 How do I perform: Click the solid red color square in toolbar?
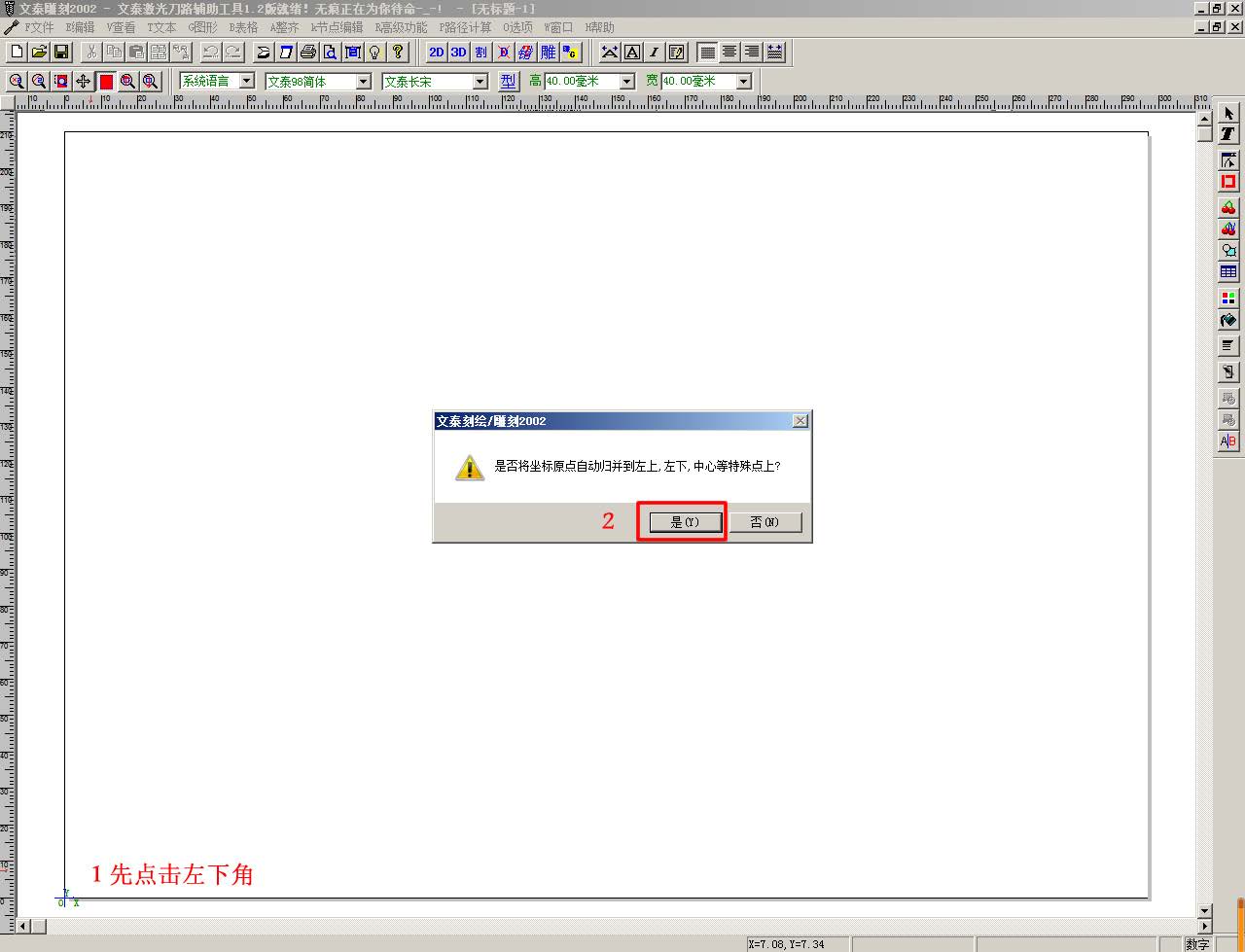(x=106, y=82)
